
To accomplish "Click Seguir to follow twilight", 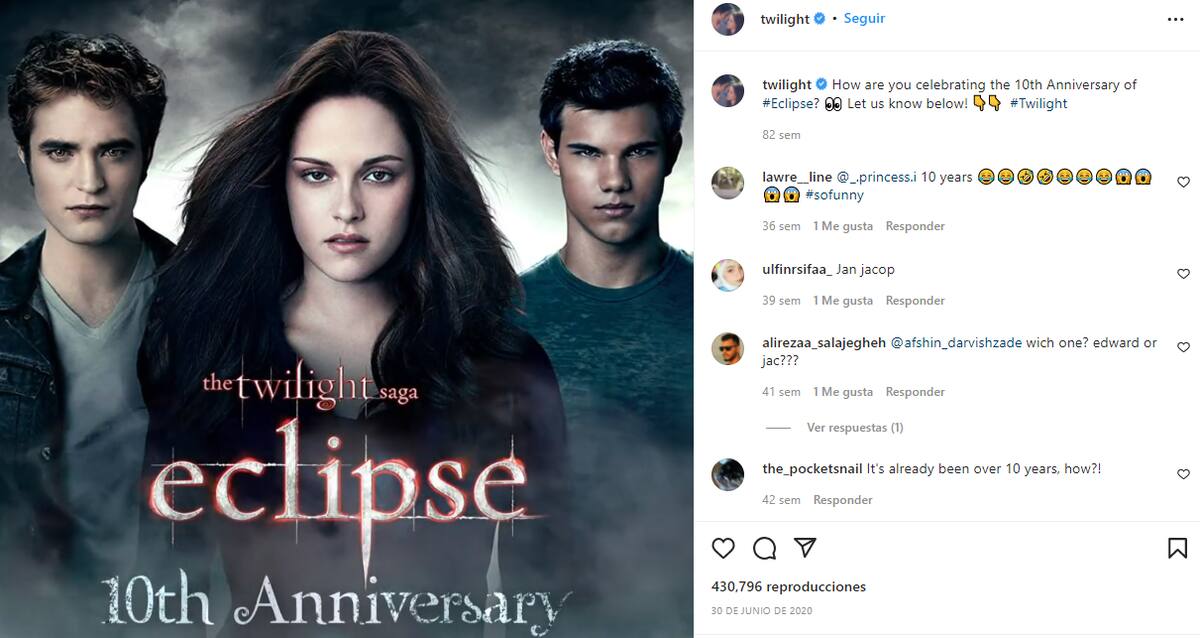I will click(864, 18).
